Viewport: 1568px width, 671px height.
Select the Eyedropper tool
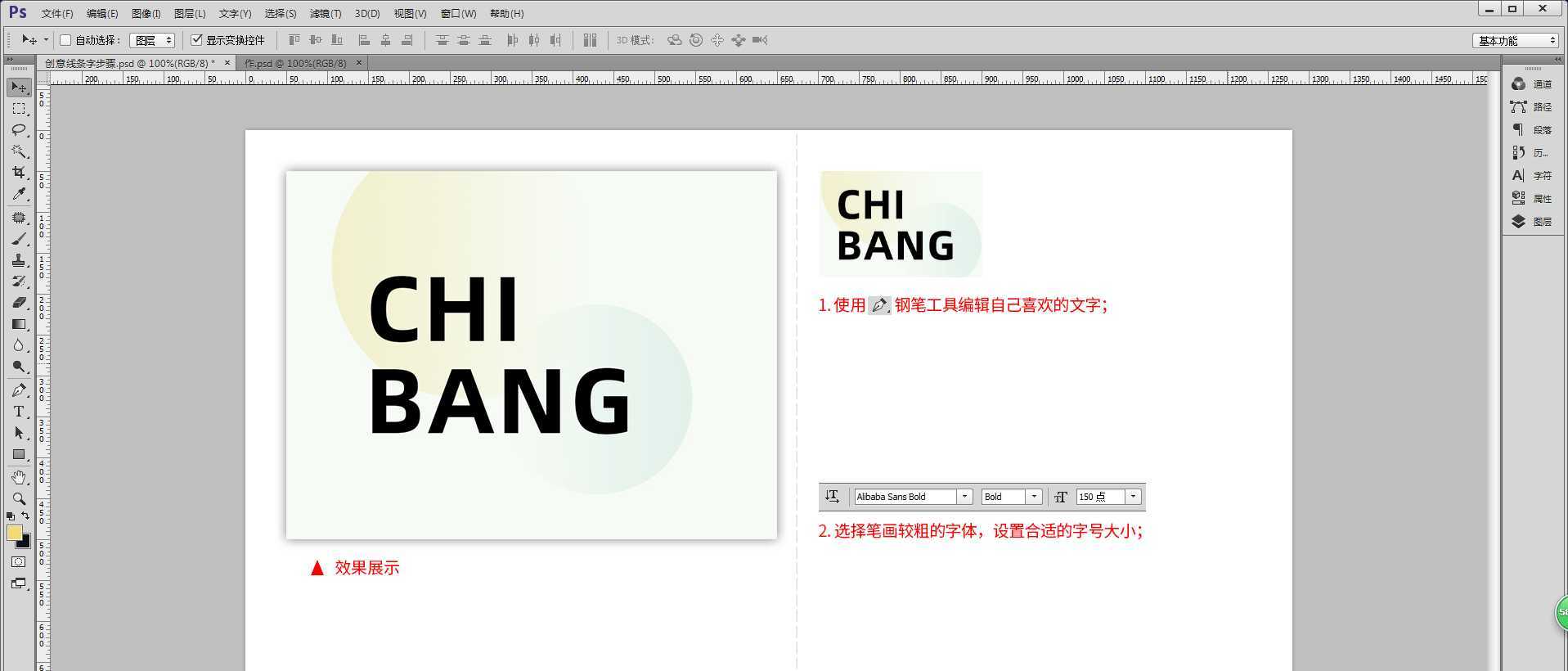pos(19,194)
